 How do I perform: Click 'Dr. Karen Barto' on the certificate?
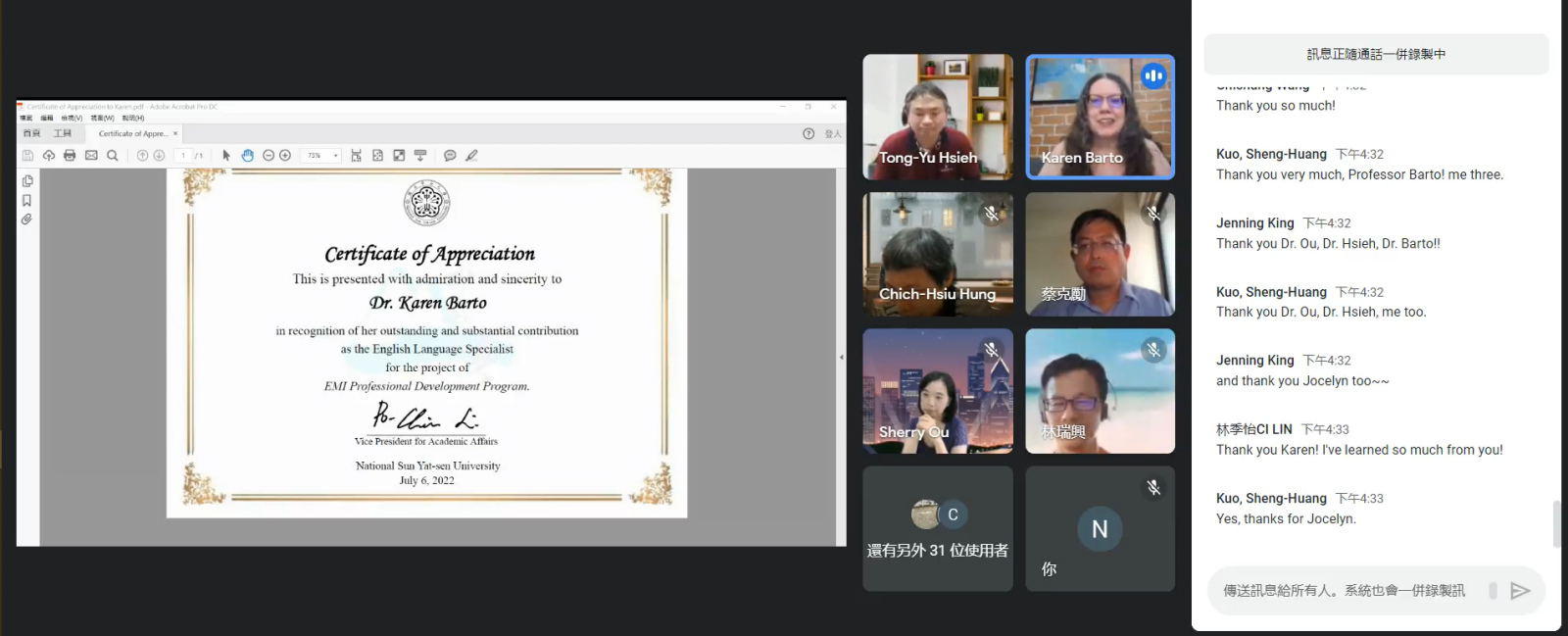tap(428, 303)
